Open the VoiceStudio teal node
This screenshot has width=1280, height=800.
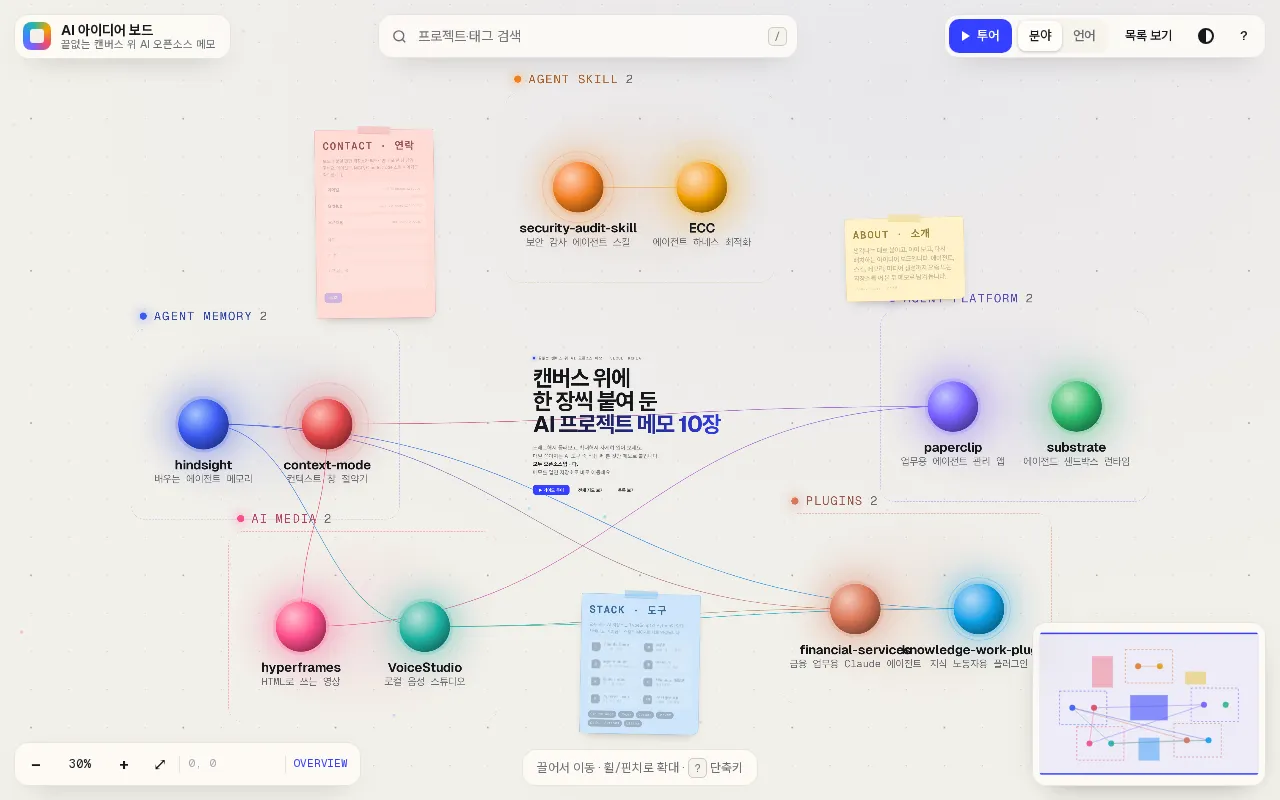(425, 626)
